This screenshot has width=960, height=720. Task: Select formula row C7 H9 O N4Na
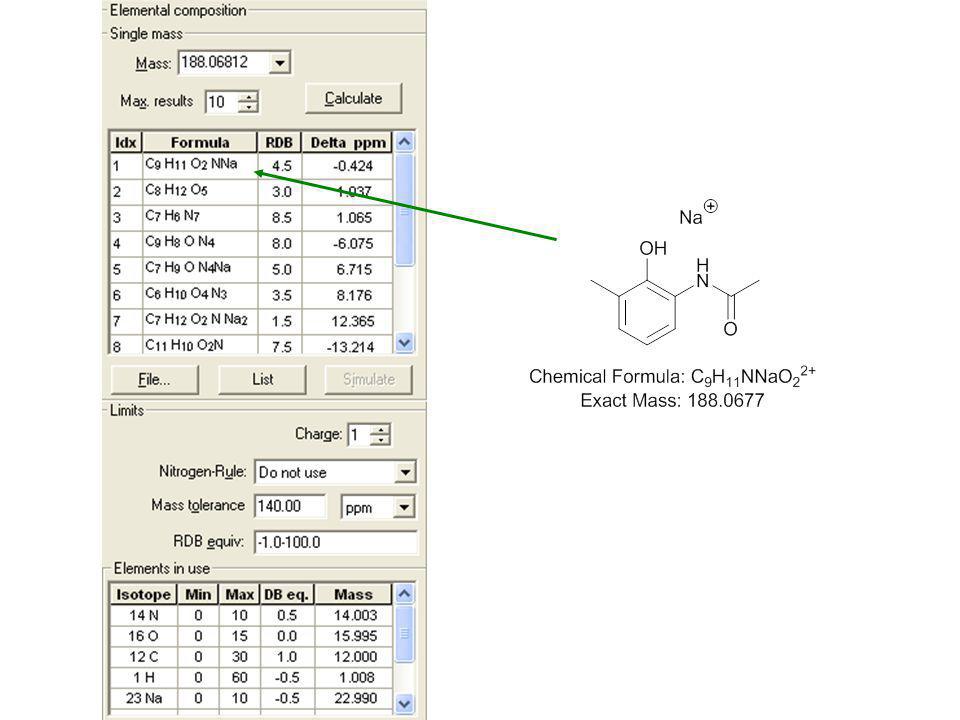coord(251,269)
